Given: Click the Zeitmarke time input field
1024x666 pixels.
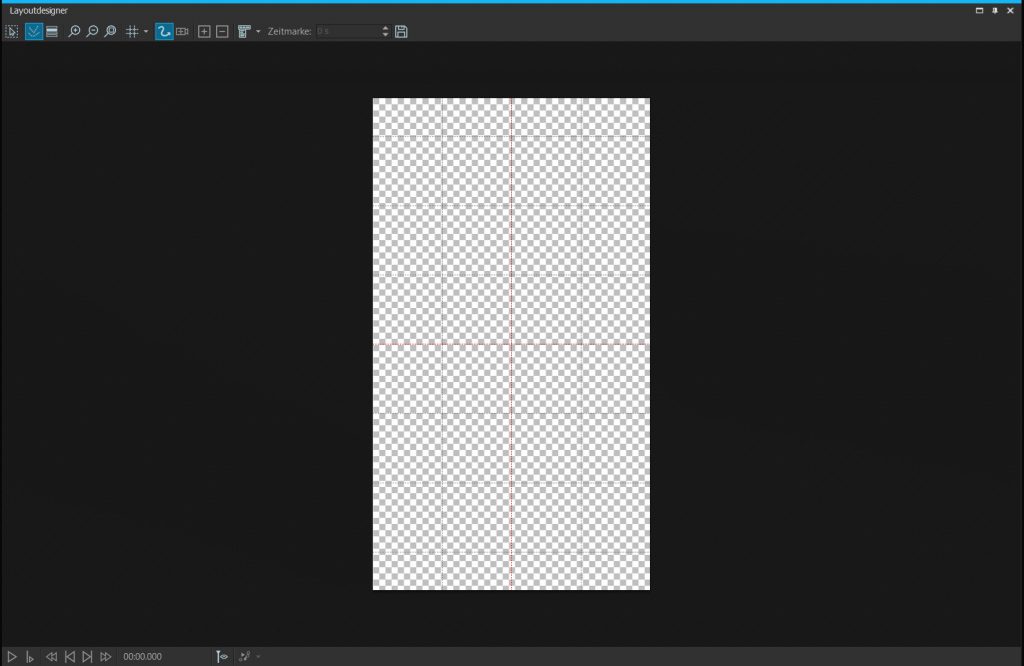Looking at the screenshot, I should [x=346, y=32].
